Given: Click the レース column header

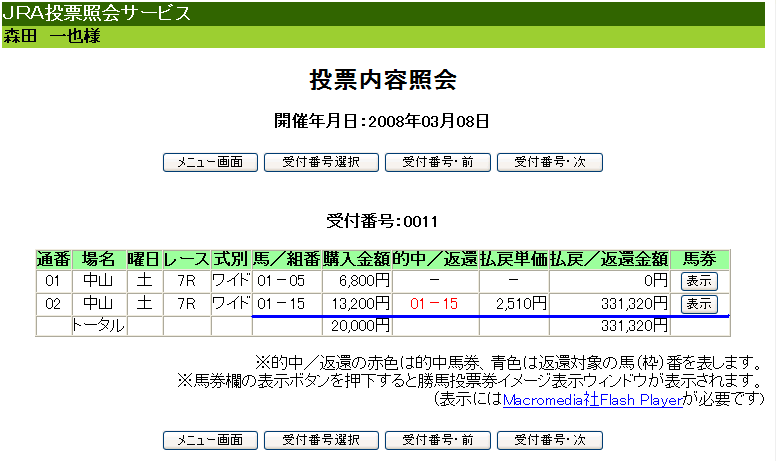Looking at the screenshot, I should pyautogui.click(x=187, y=260).
